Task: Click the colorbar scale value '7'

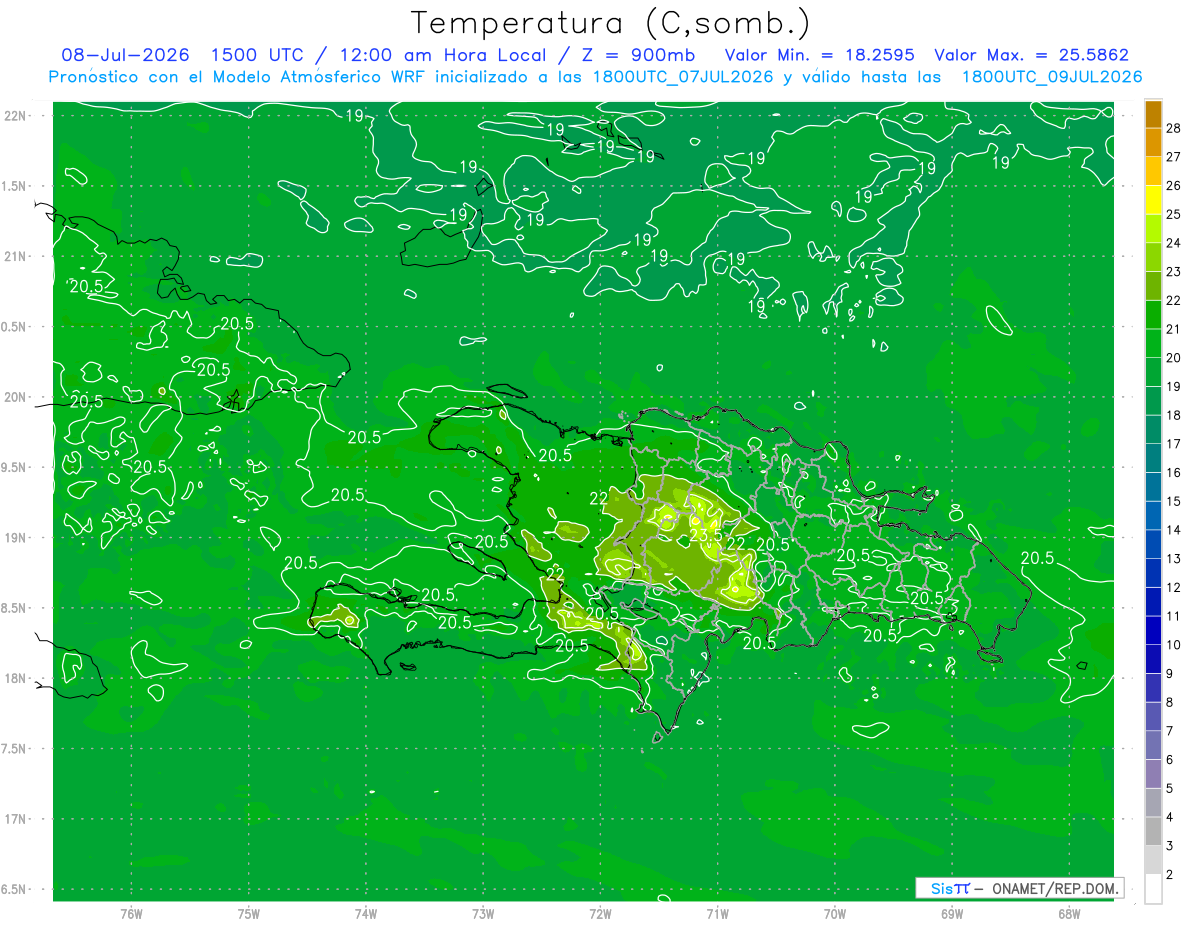Action: point(1171,731)
